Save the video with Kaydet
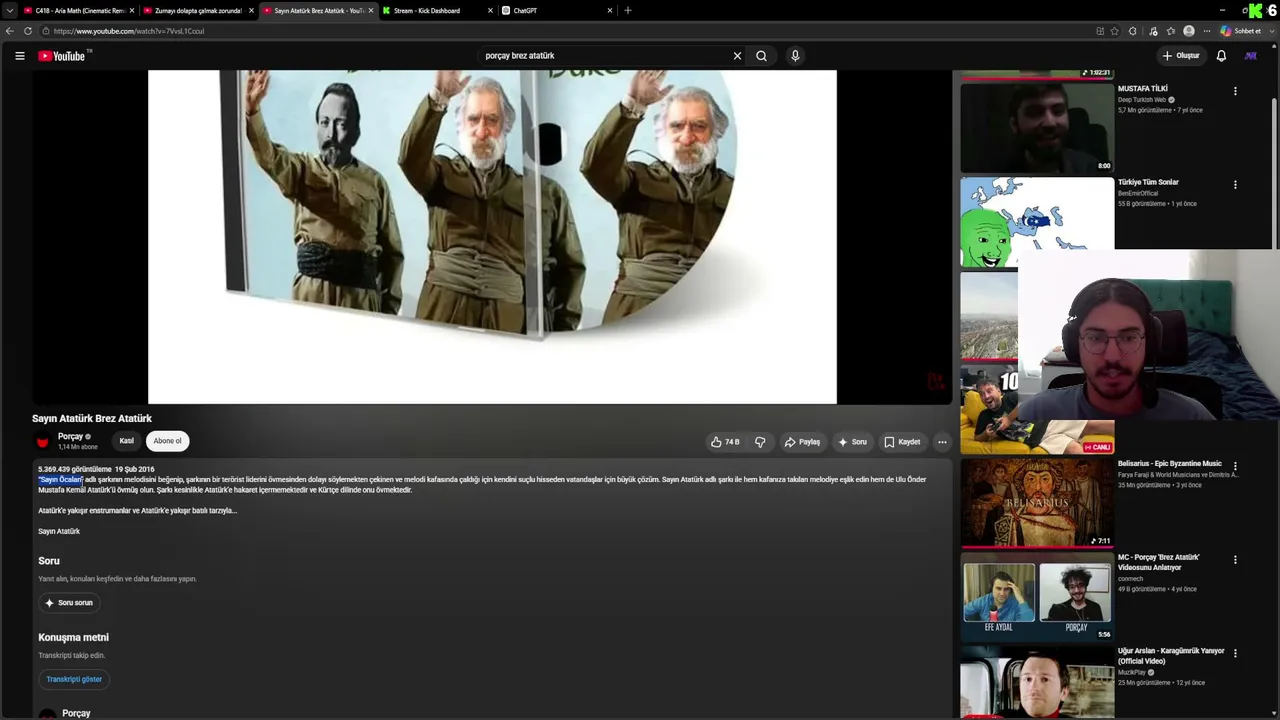The height and width of the screenshot is (720, 1280). pos(902,442)
